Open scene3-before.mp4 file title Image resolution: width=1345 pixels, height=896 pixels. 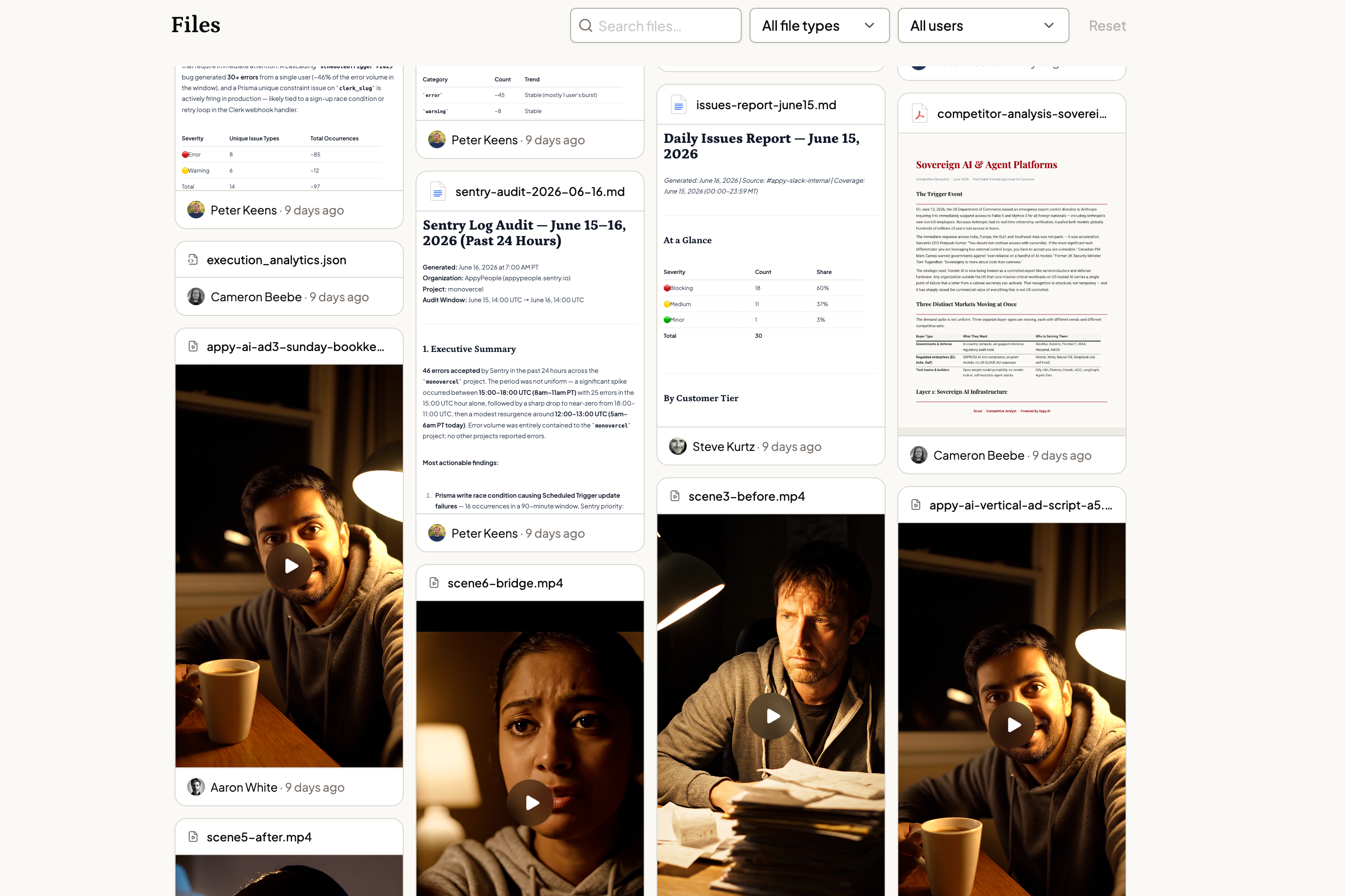tap(747, 497)
